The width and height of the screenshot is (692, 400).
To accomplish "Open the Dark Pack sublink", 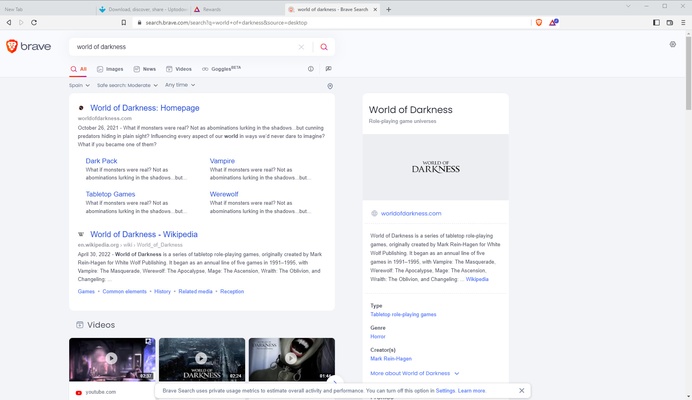I will (x=101, y=161).
